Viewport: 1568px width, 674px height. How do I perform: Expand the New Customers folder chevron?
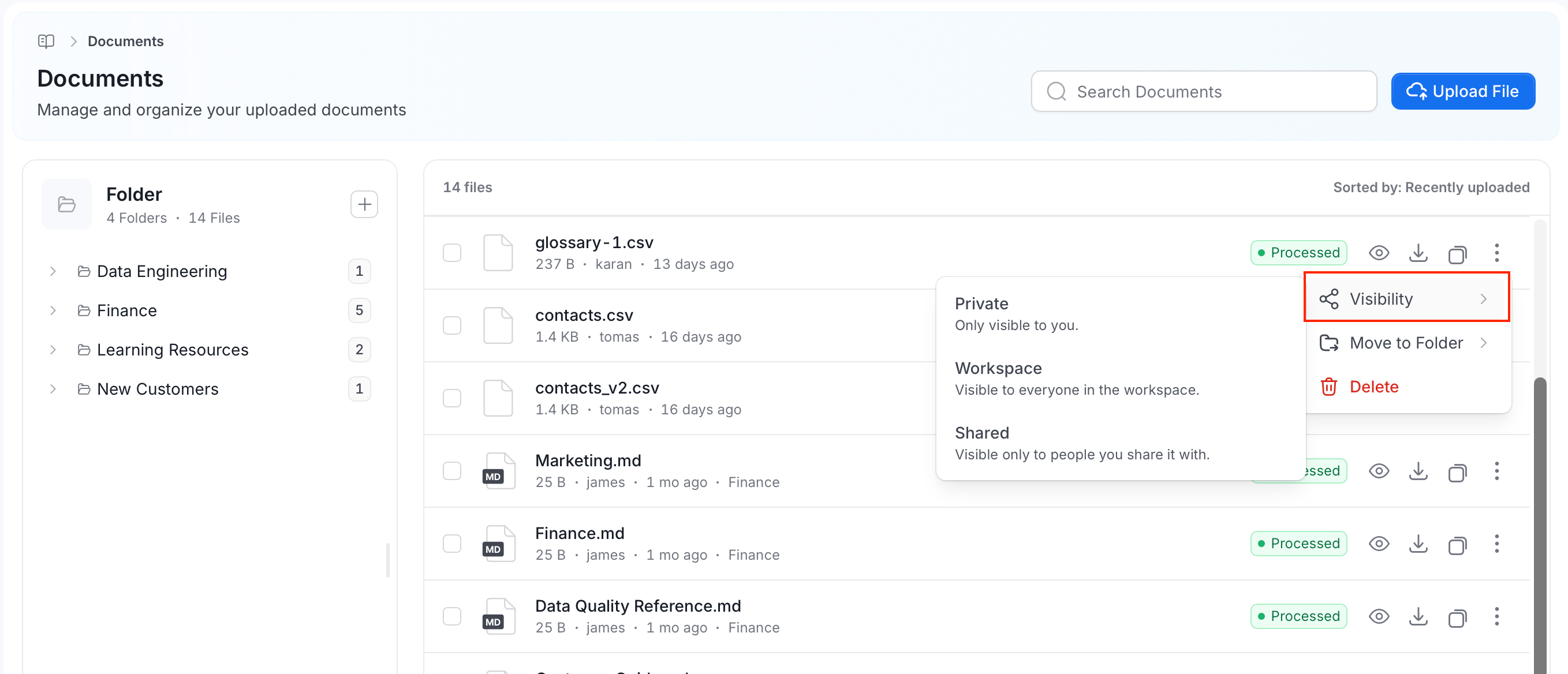click(53, 390)
